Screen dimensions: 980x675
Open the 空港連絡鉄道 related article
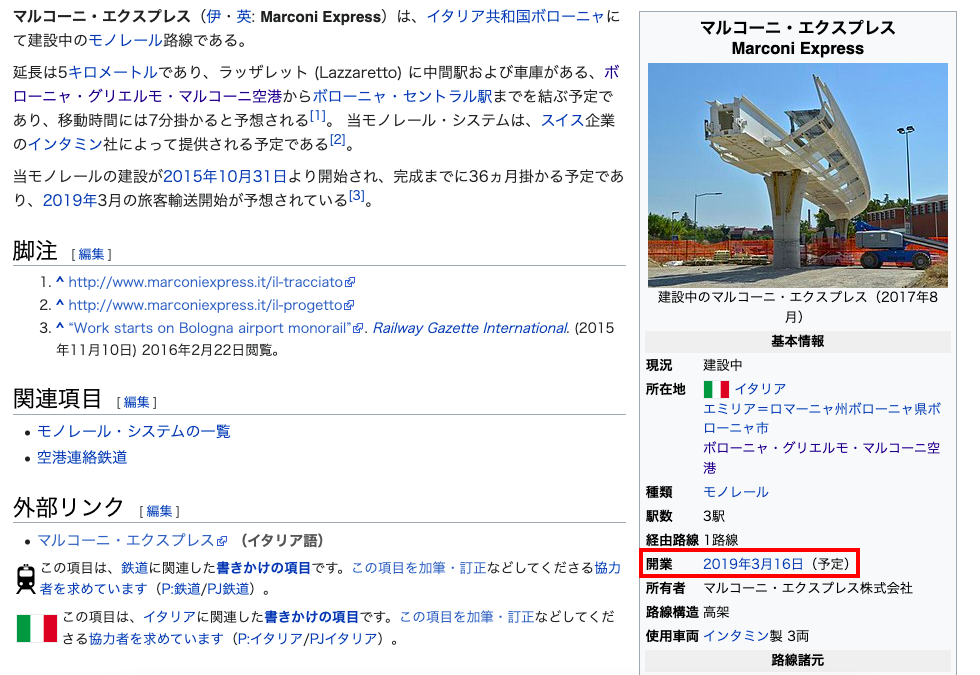click(82, 457)
